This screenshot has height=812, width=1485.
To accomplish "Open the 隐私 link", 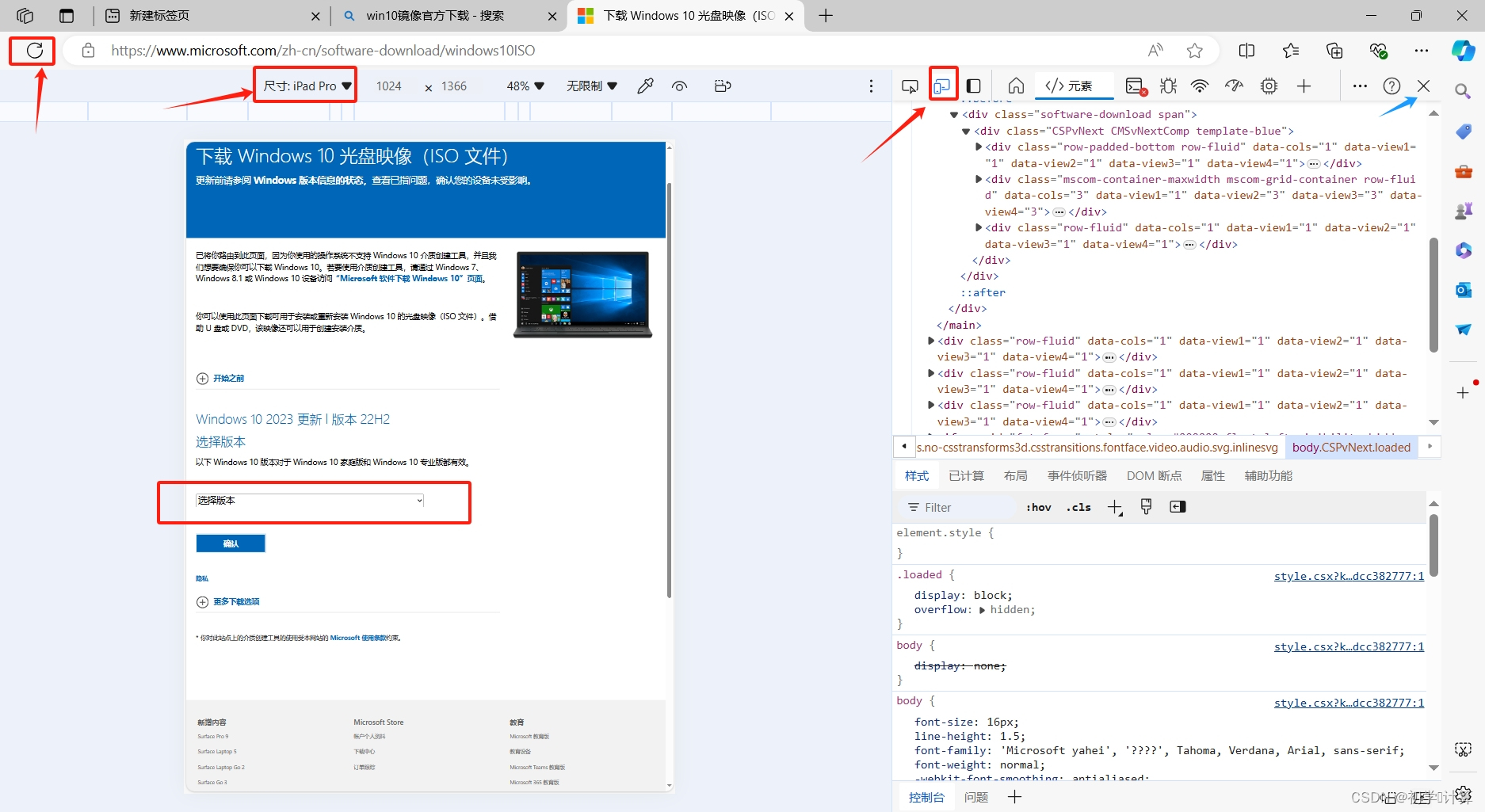I will 202,578.
